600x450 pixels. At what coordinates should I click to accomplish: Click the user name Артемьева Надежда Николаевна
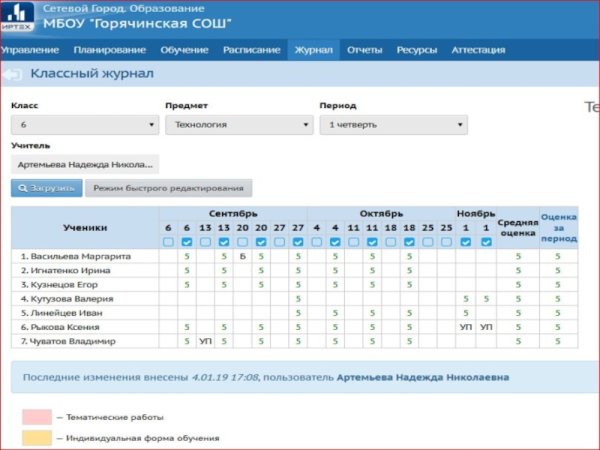click(423, 378)
